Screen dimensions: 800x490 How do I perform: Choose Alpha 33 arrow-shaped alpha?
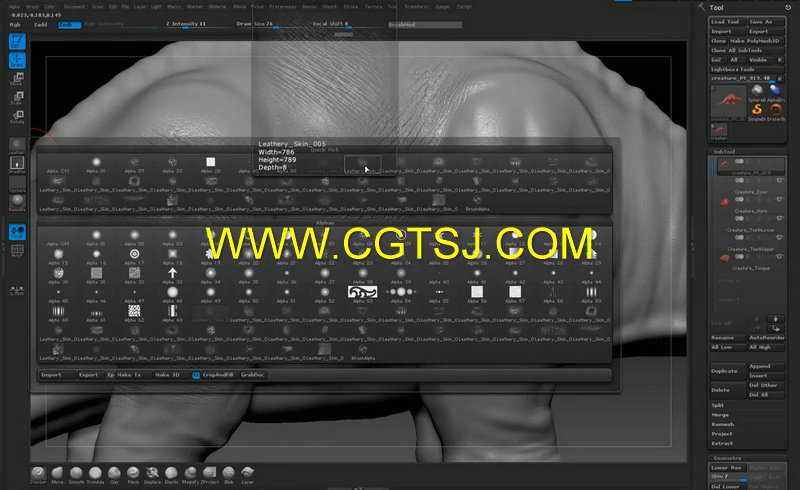pyautogui.click(x=172, y=275)
